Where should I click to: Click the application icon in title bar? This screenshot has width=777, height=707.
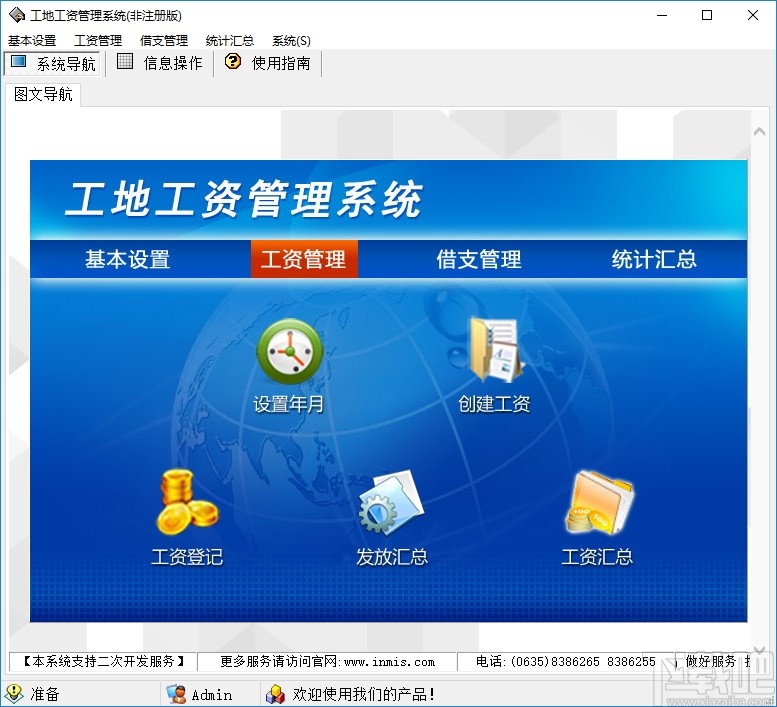click(17, 15)
